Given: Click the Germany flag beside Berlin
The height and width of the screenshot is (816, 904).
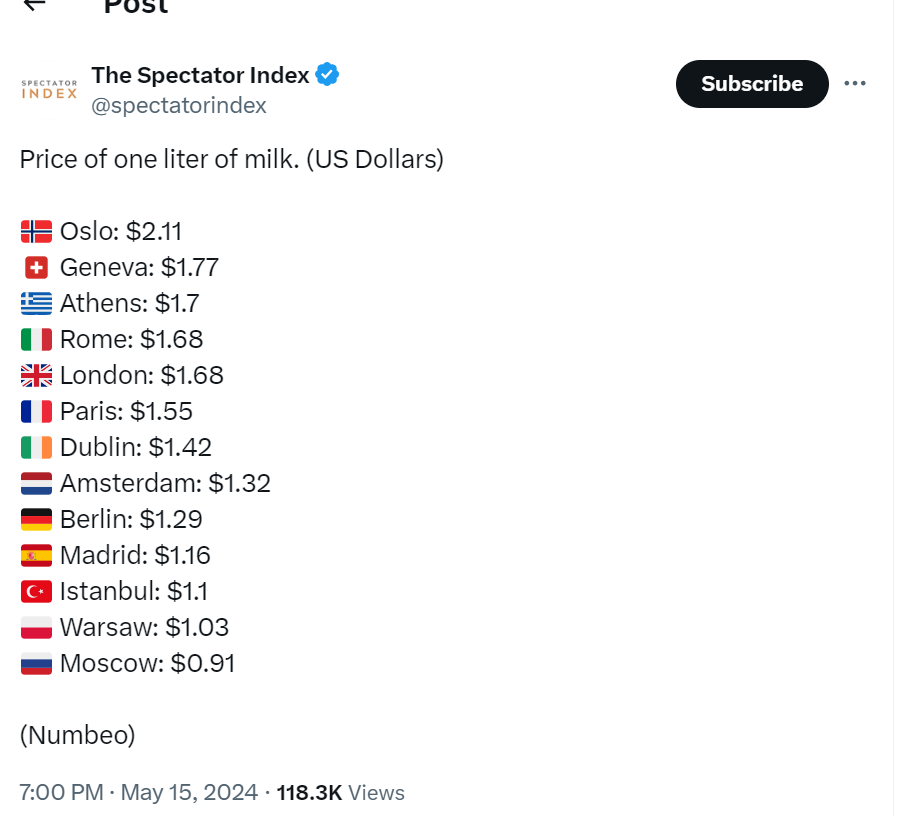Looking at the screenshot, I should coord(36,520).
